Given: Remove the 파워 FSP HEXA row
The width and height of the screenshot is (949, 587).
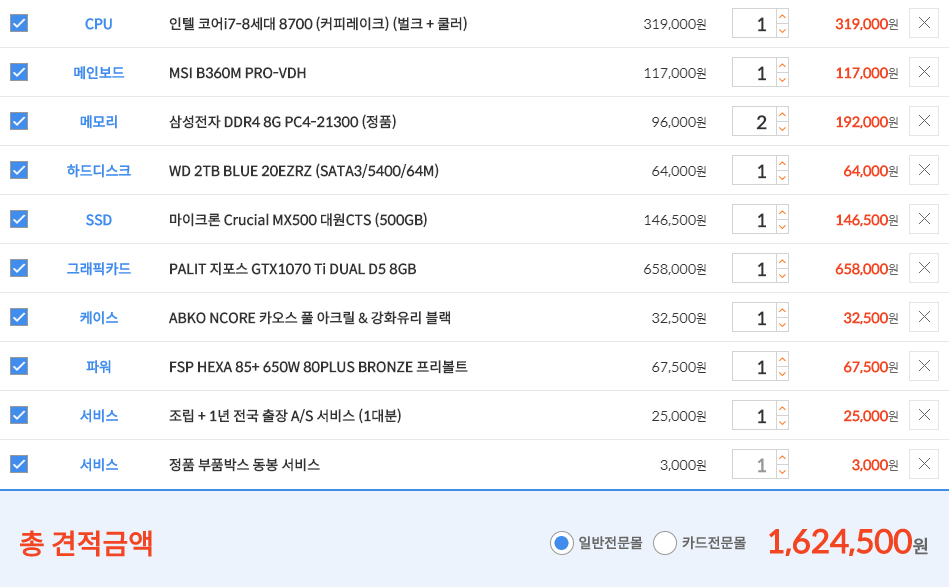Looking at the screenshot, I should click(924, 366).
